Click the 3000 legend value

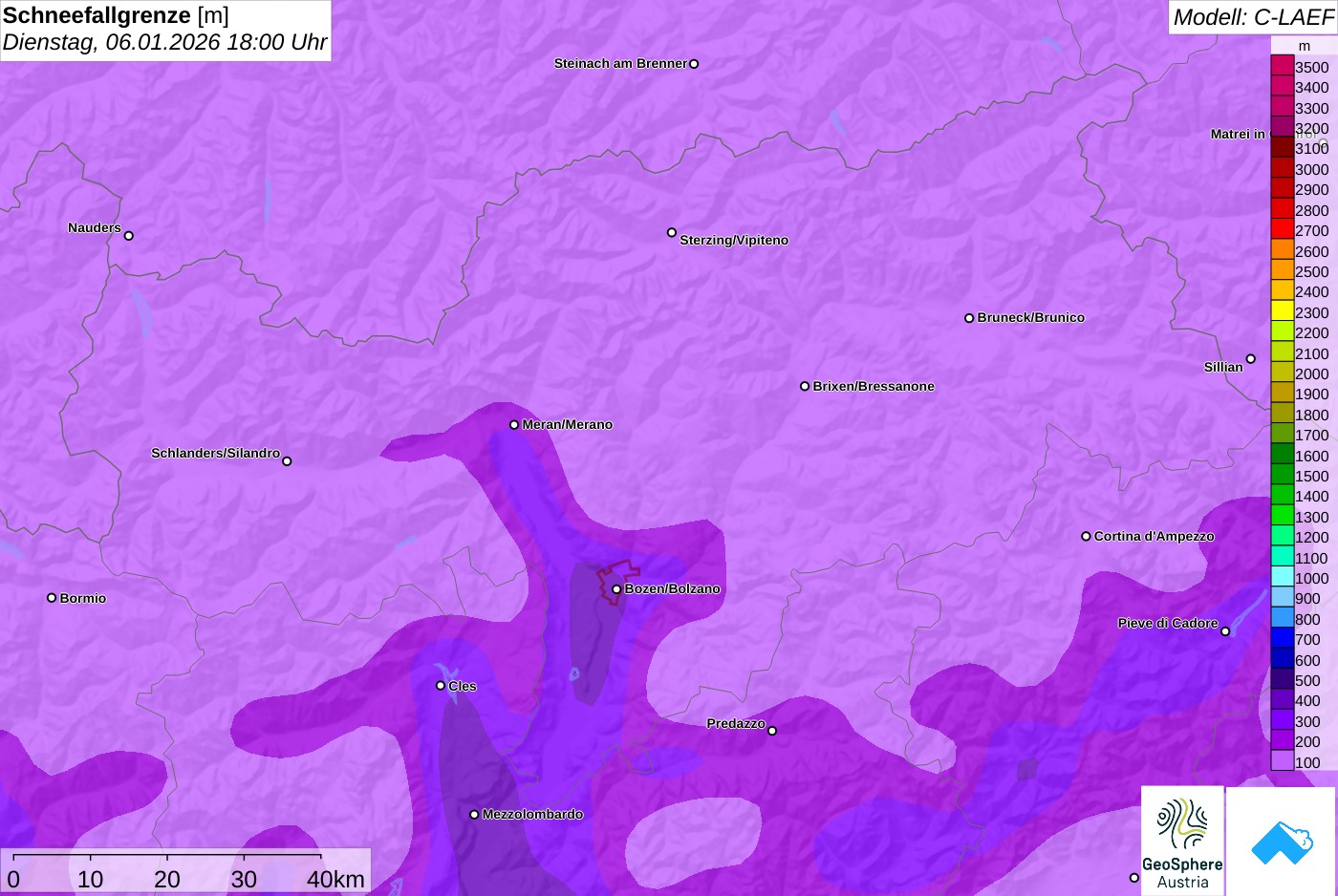tap(1311, 169)
